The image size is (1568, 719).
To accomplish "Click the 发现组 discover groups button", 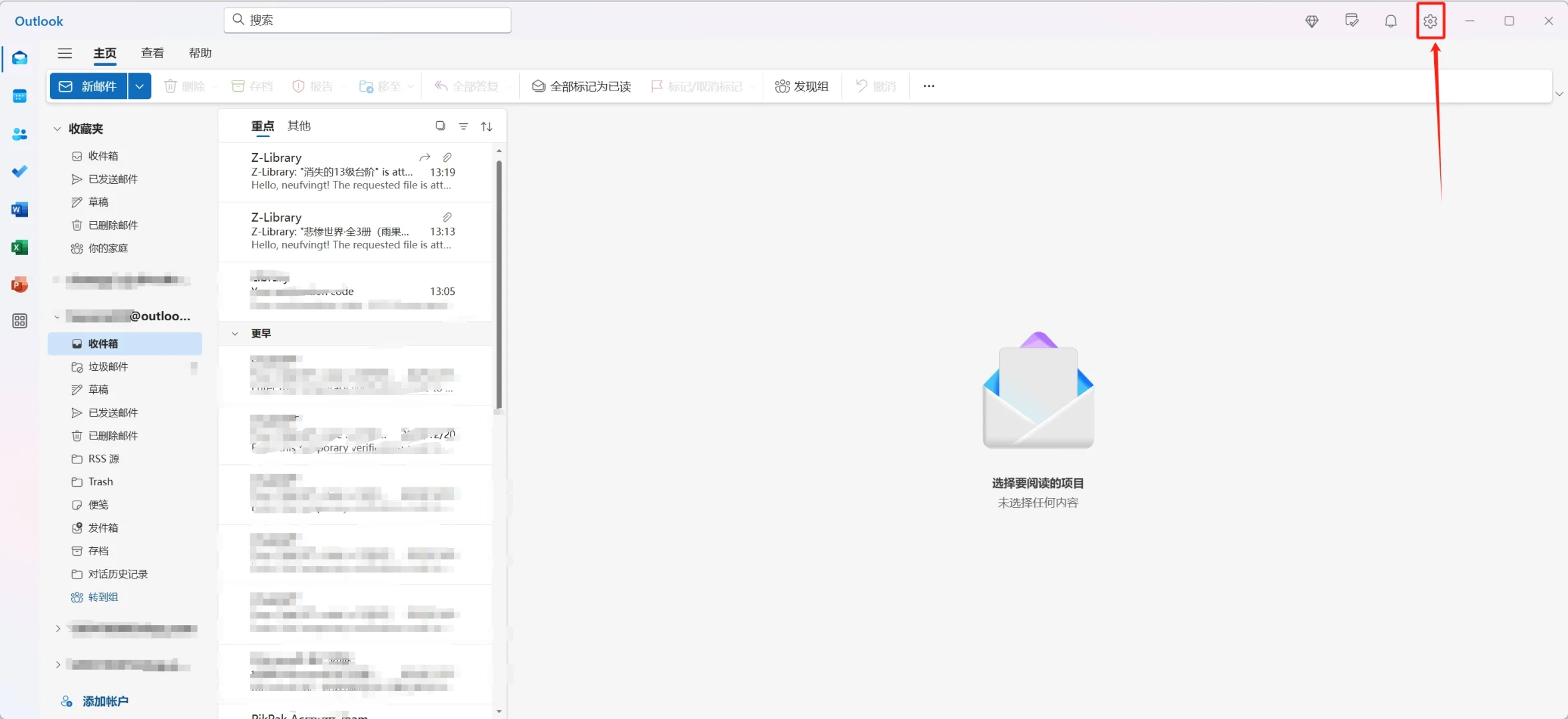I will pyautogui.click(x=802, y=87).
